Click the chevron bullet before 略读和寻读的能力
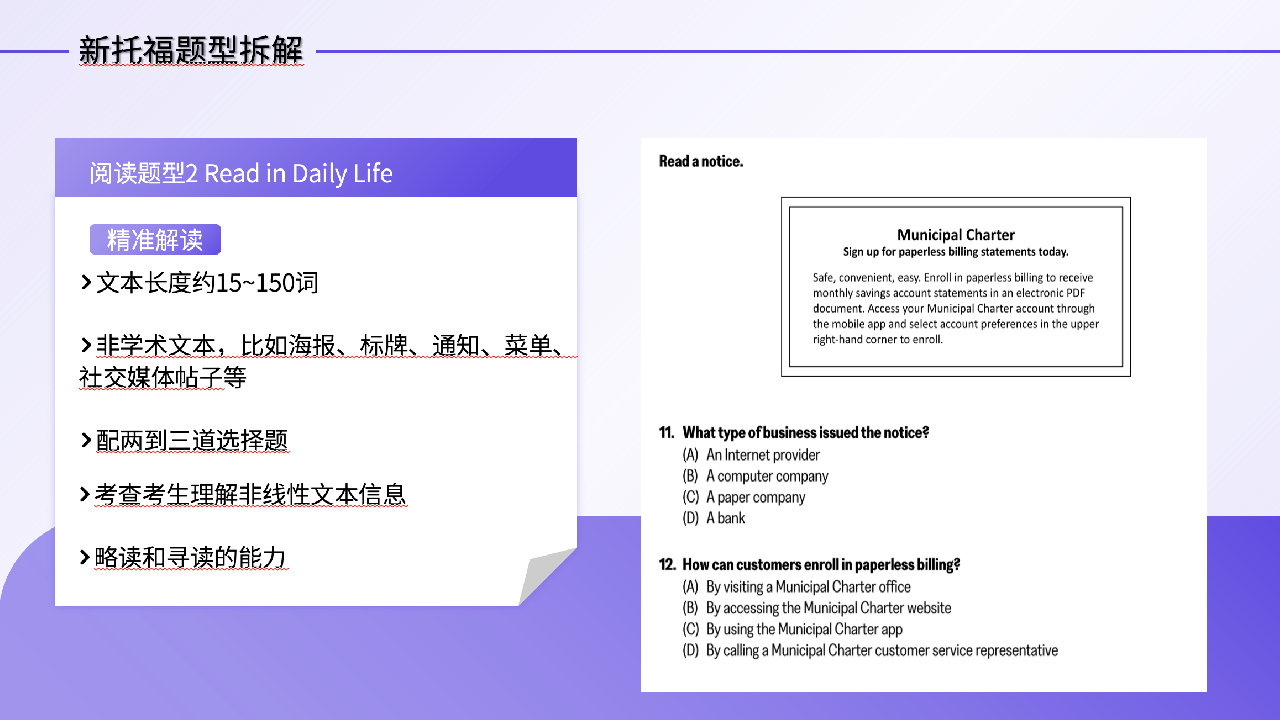Image resolution: width=1280 pixels, height=720 pixels. click(x=86, y=557)
